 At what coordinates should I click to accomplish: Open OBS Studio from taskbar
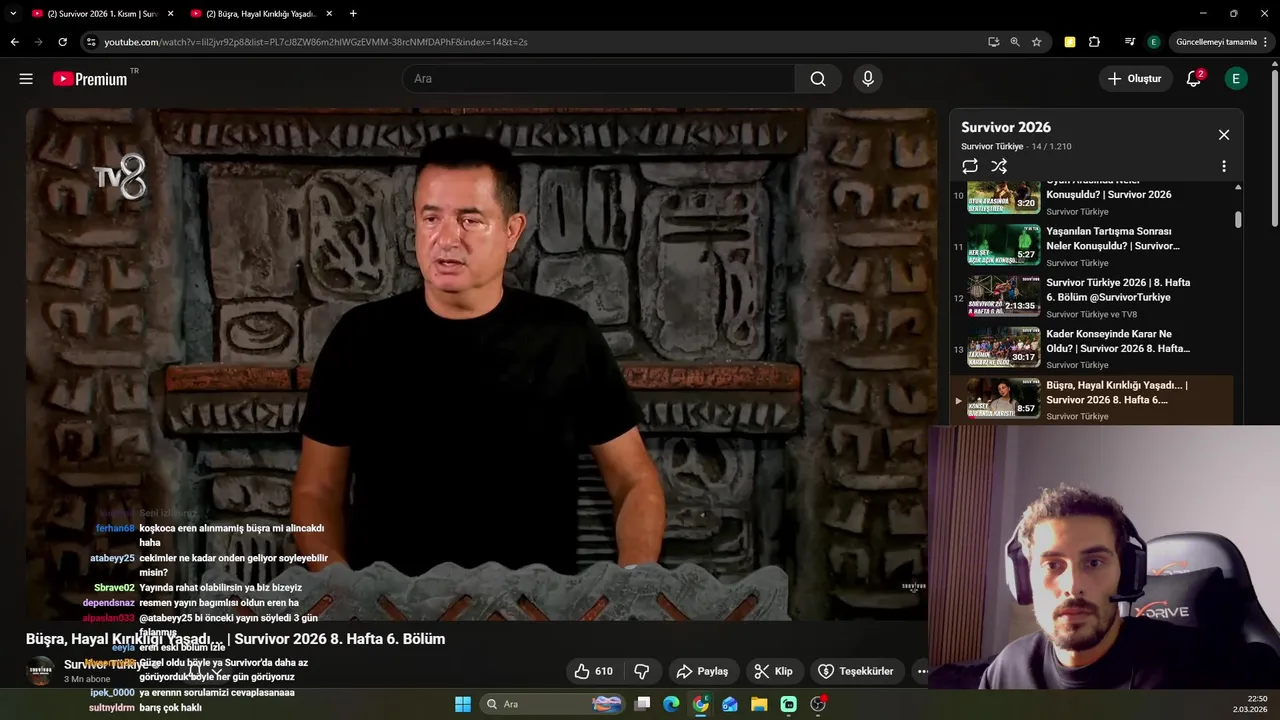(x=819, y=704)
